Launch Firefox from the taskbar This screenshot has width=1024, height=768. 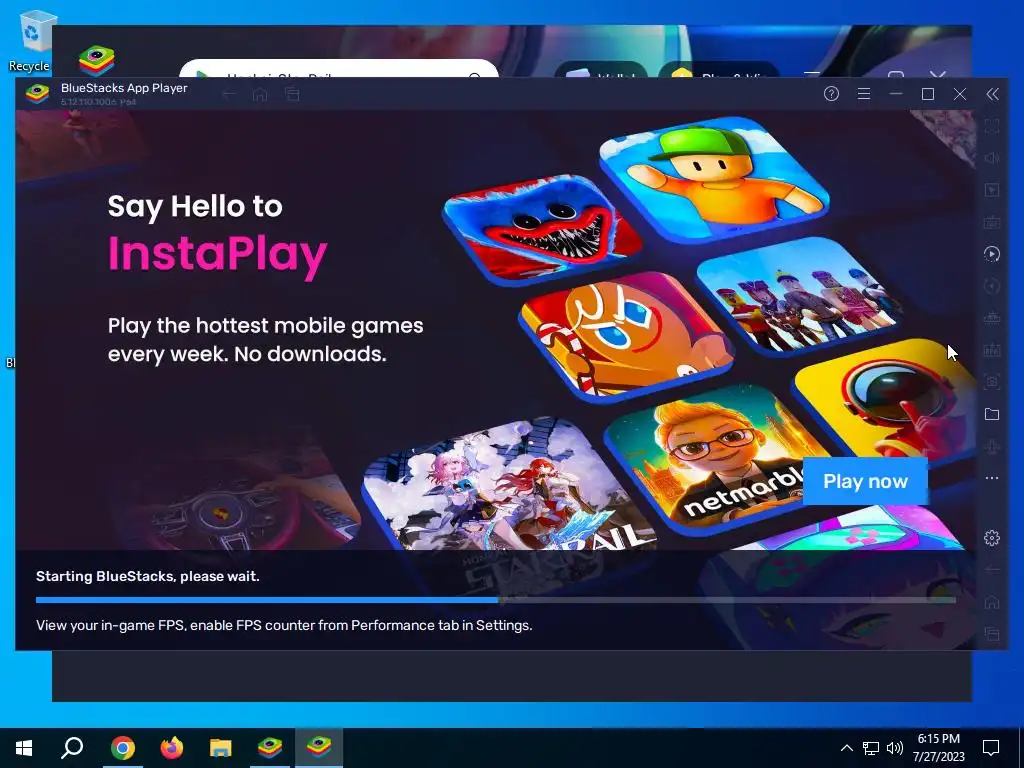171,748
